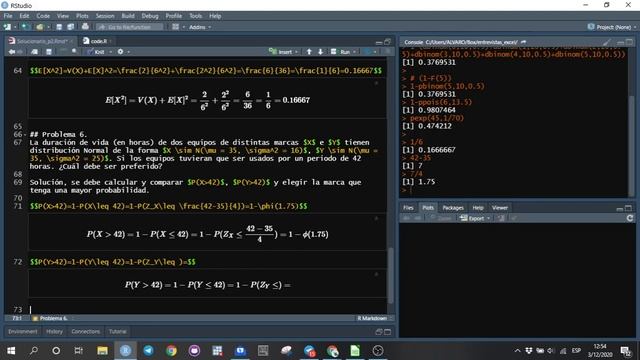Maximize the source editor pane
640x360 pixels.
click(x=387, y=42)
